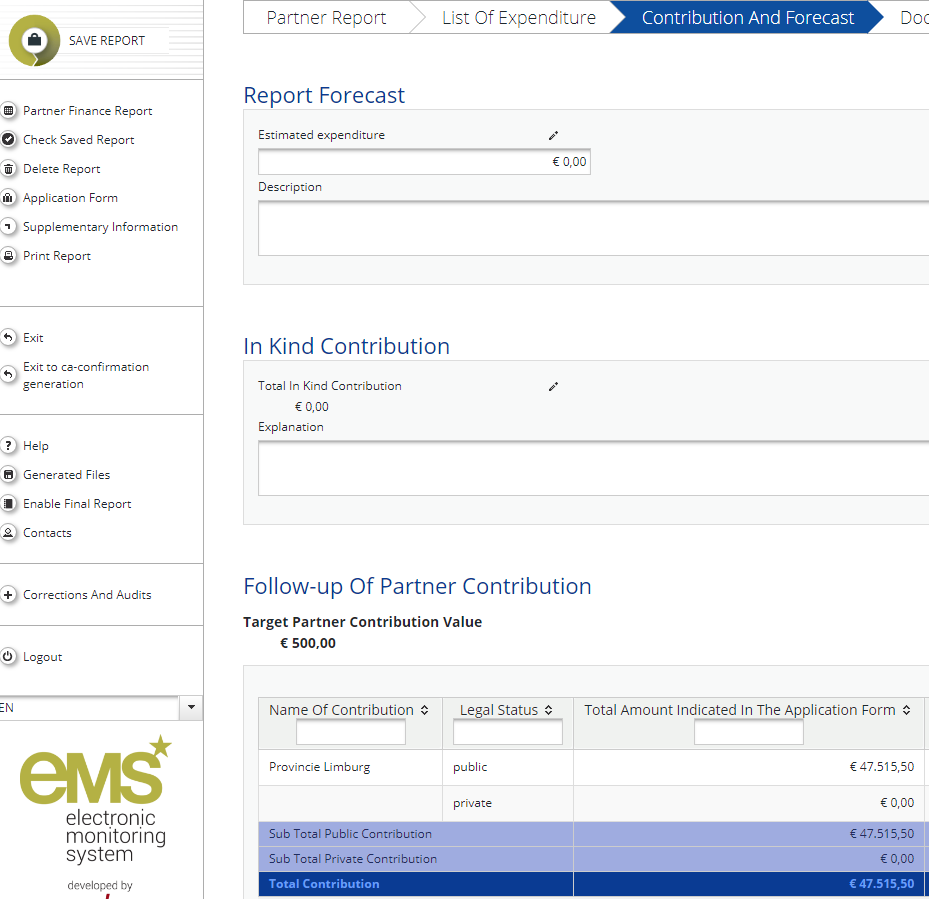Sort table by Legal Status column
929x899 pixels.
click(548, 710)
